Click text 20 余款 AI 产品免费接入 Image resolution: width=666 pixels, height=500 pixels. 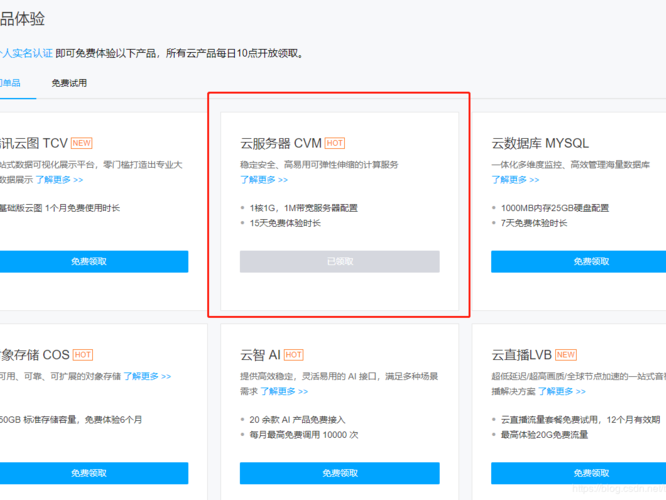click(297, 420)
